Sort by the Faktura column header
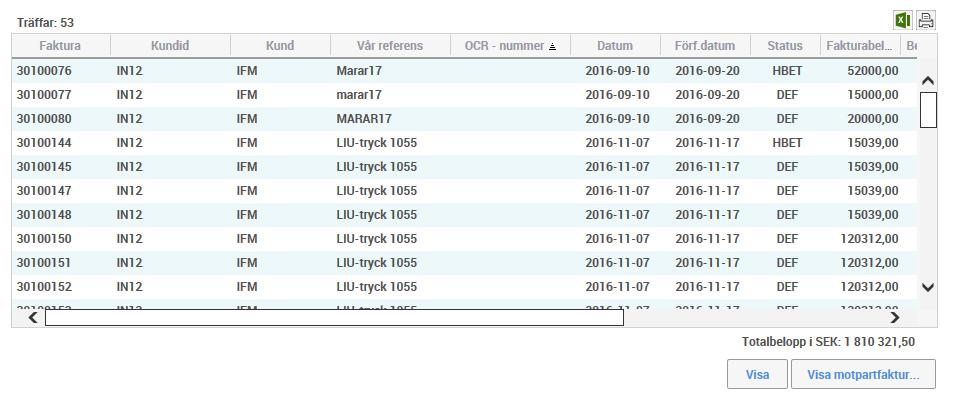Viewport: 954px width, 399px height. pos(60,46)
